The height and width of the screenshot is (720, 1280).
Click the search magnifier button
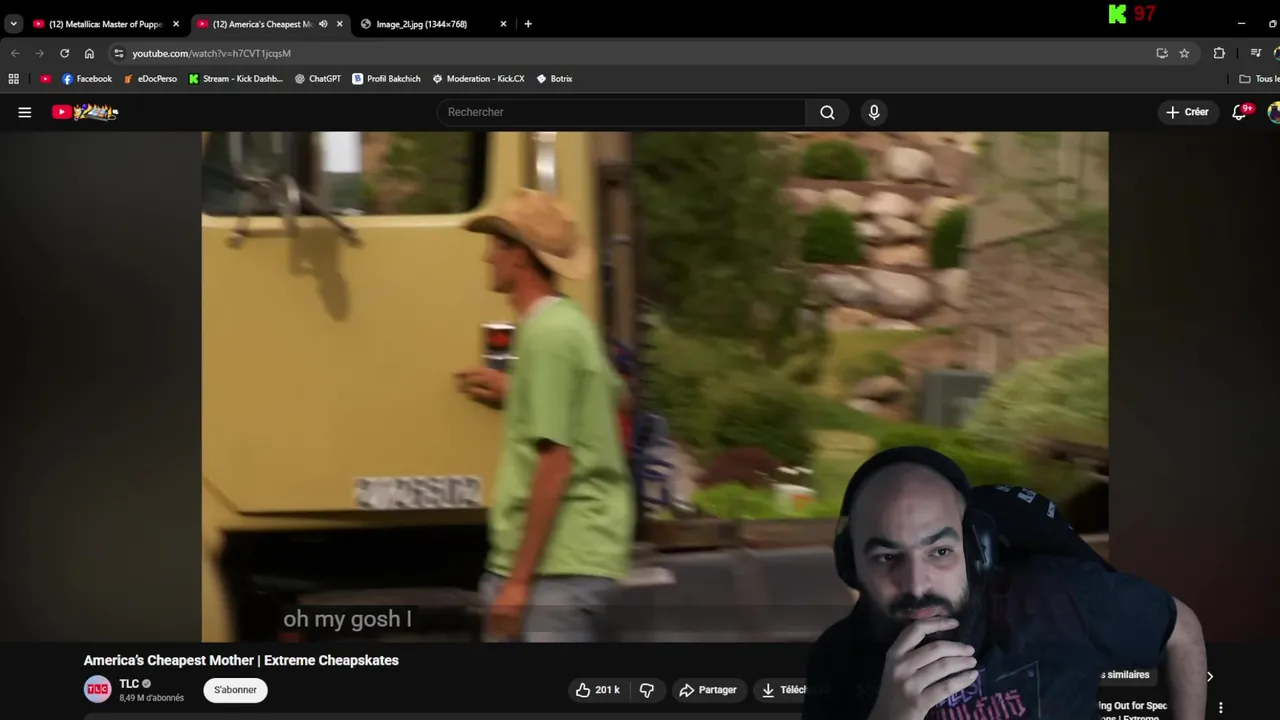tap(827, 112)
